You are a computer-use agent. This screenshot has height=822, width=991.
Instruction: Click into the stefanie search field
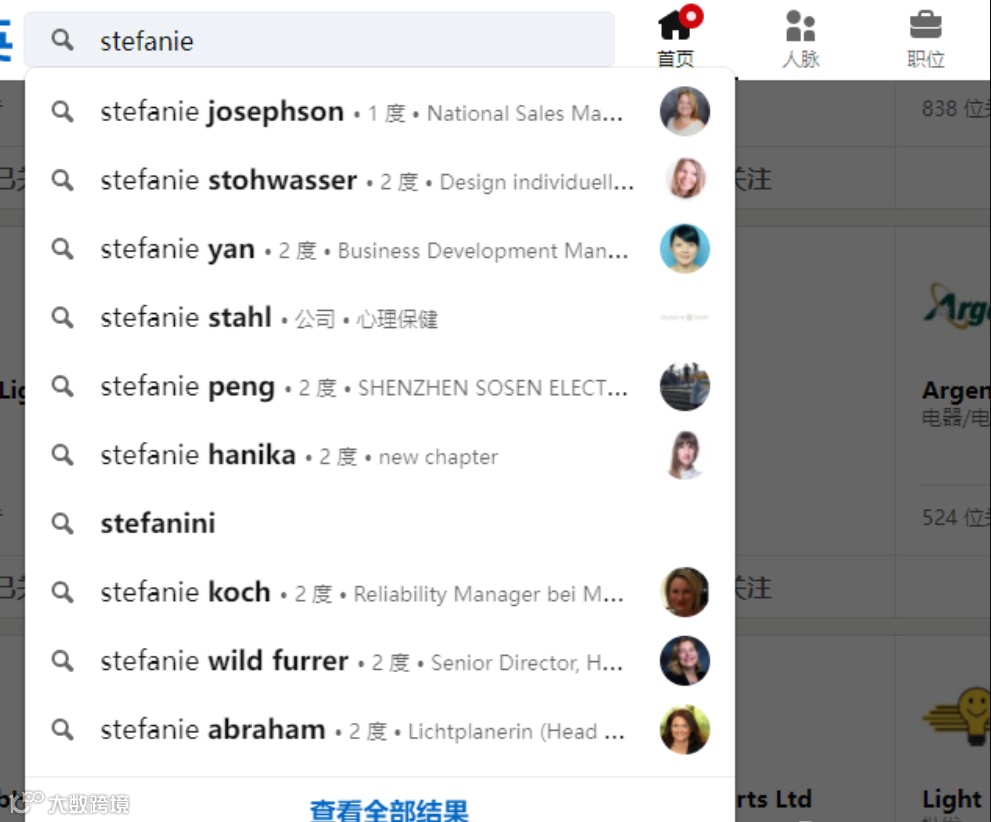click(x=319, y=40)
